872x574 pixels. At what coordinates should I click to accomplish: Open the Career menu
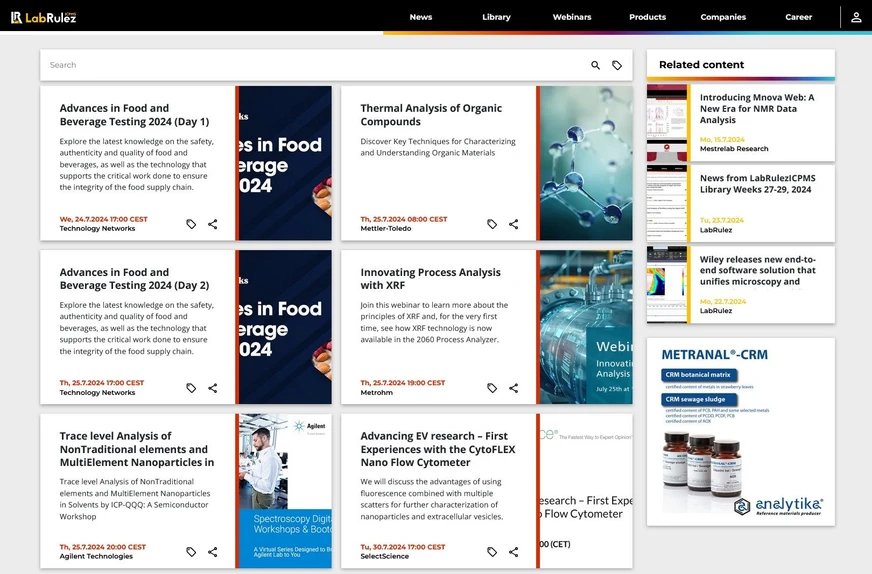pyautogui.click(x=799, y=17)
